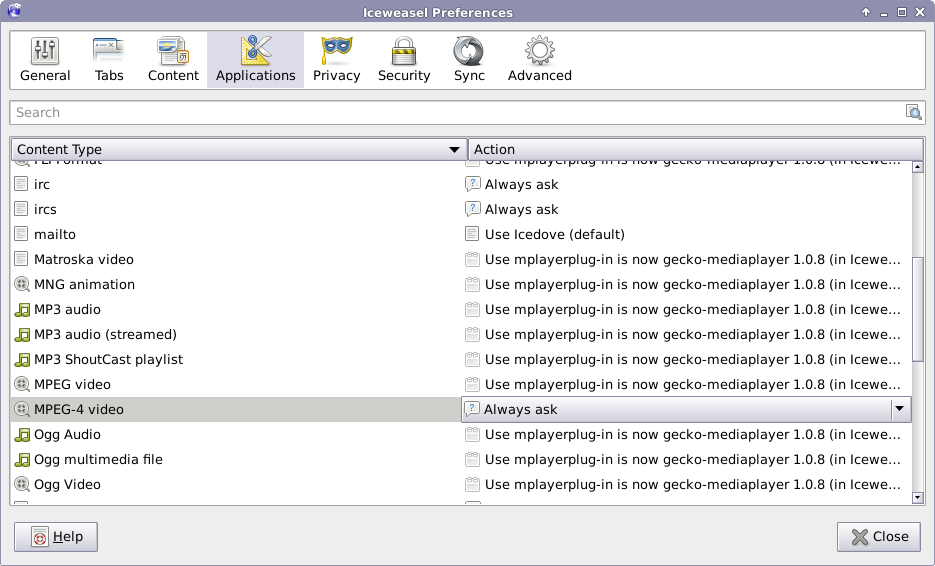Click the MP3 ShoutCast playlist music icon

(x=22, y=360)
